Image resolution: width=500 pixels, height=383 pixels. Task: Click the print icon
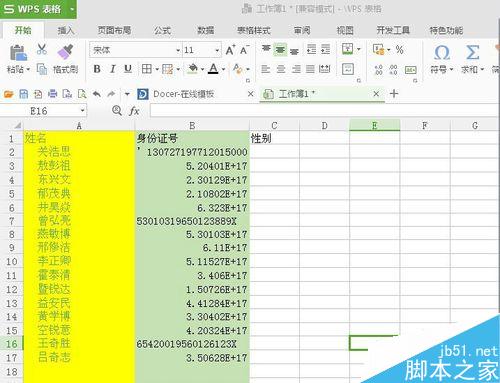click(52, 94)
